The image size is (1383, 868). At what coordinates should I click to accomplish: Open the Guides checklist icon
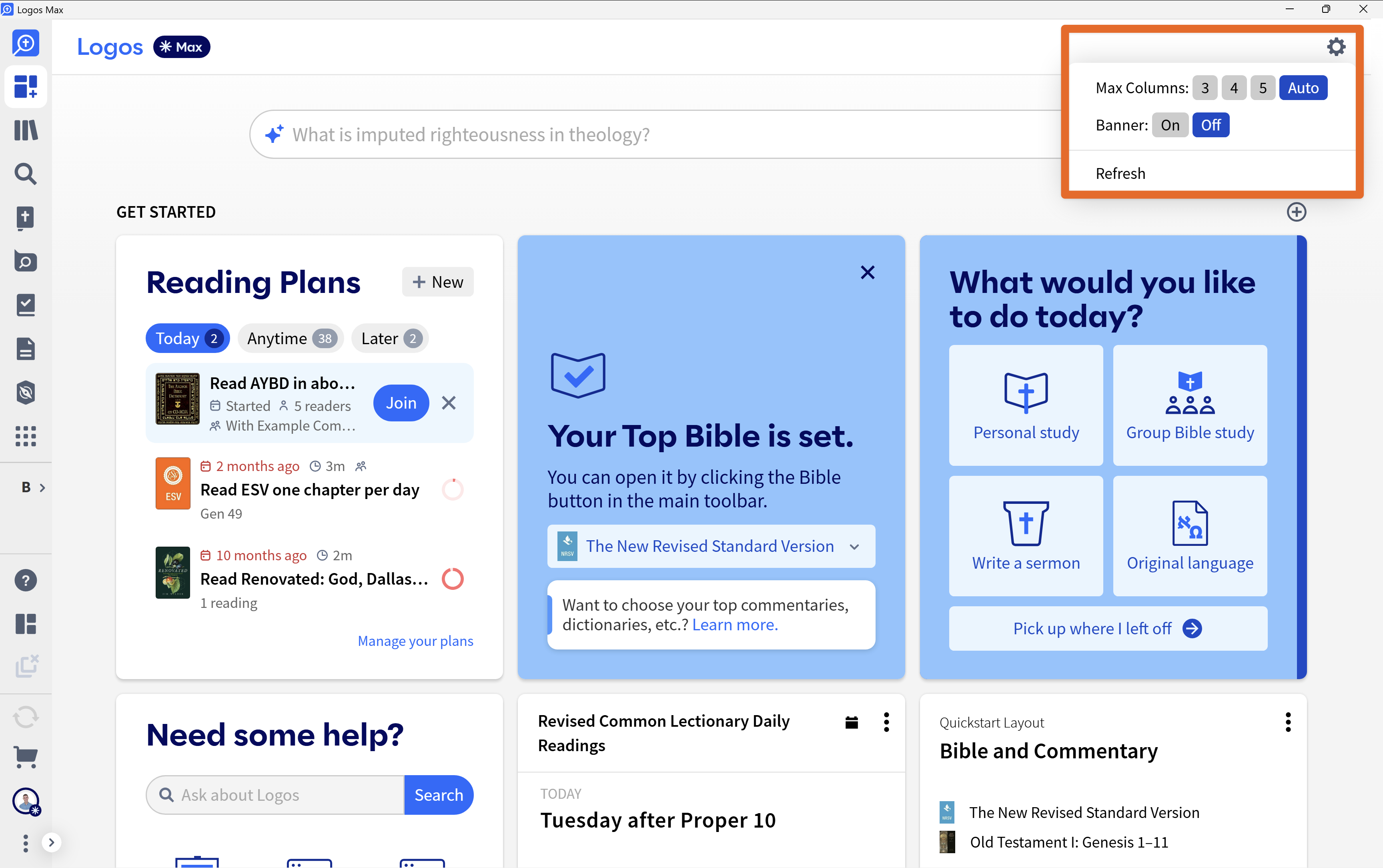pos(26,305)
